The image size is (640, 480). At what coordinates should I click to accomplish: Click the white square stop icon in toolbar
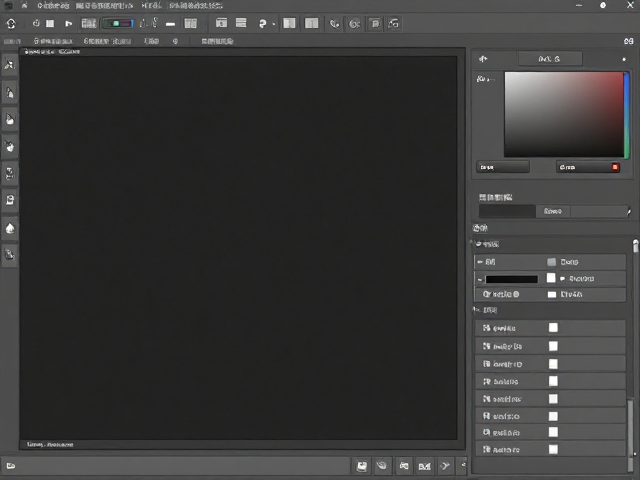(x=50, y=24)
